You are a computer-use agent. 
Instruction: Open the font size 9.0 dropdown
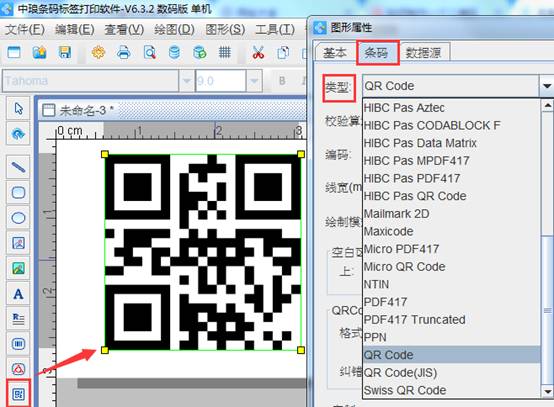[254, 81]
